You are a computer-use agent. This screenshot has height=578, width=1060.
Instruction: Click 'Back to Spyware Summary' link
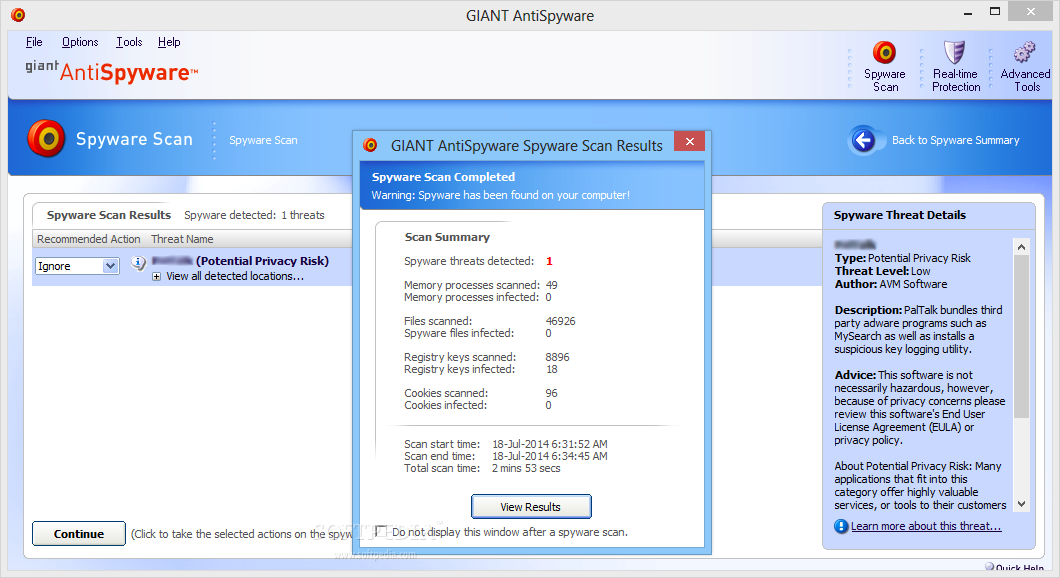coord(955,140)
